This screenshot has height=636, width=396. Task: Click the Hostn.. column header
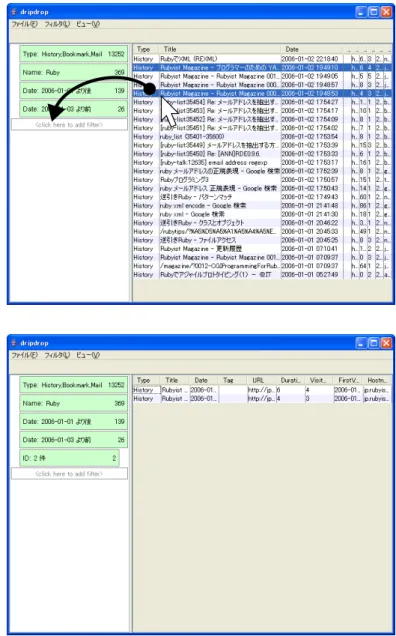pyautogui.click(x=377, y=380)
